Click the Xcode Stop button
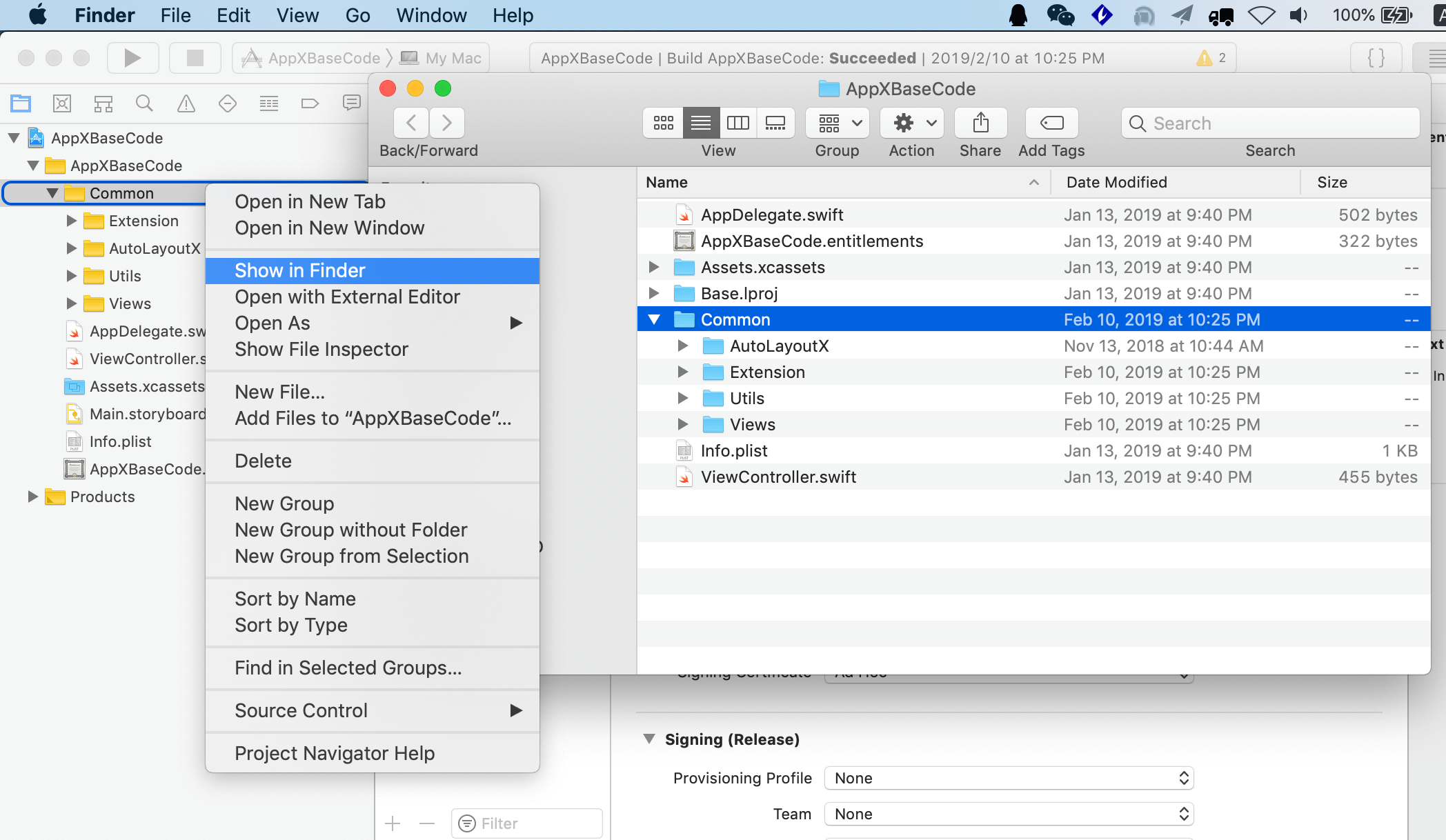 tap(195, 58)
